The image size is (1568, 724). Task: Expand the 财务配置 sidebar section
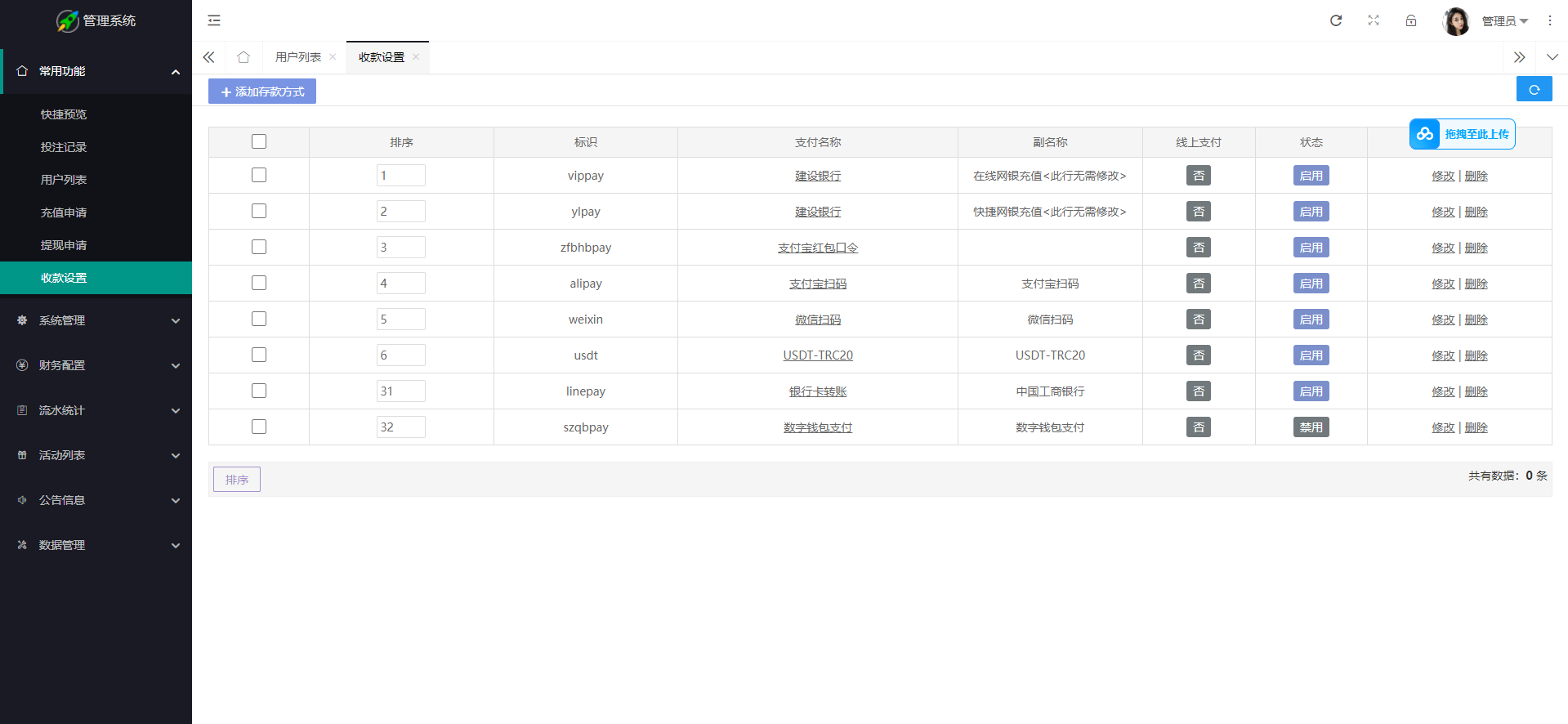click(x=96, y=365)
